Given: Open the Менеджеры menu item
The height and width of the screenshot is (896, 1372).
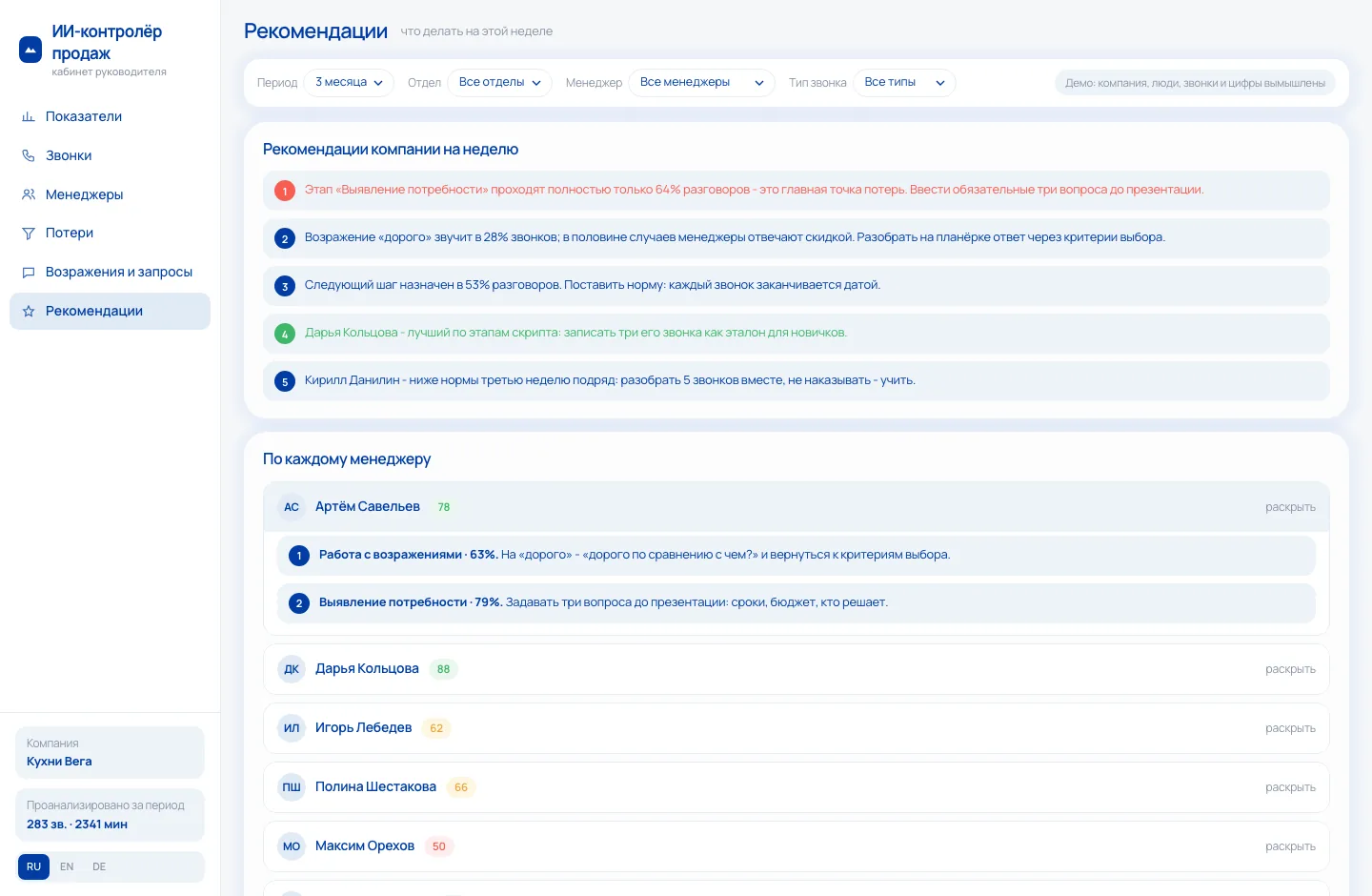Looking at the screenshot, I should click(110, 194).
